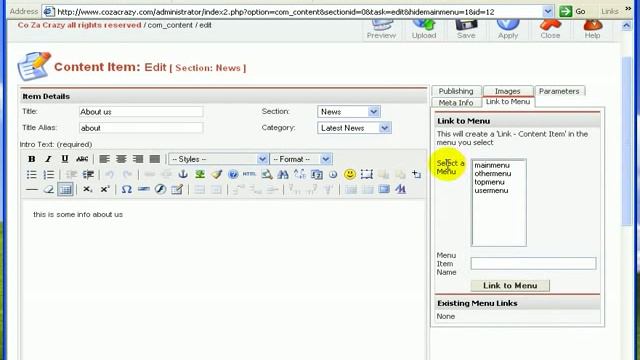Click the page vertical scrollbar thumb
Viewport: 640px width, 360px height.
click(627, 141)
